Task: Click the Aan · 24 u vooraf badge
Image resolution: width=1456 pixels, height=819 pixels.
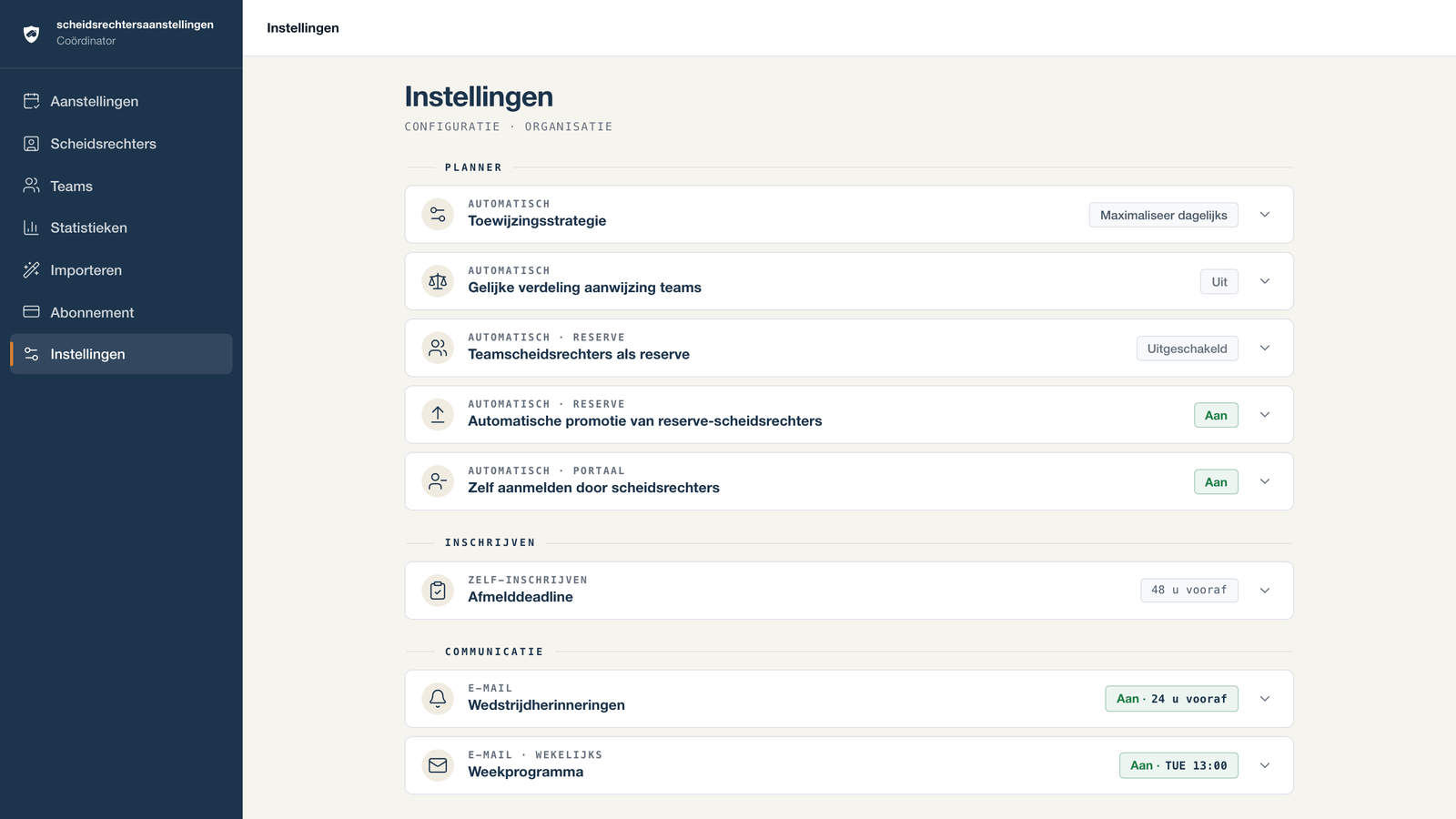Action: 1171,699
